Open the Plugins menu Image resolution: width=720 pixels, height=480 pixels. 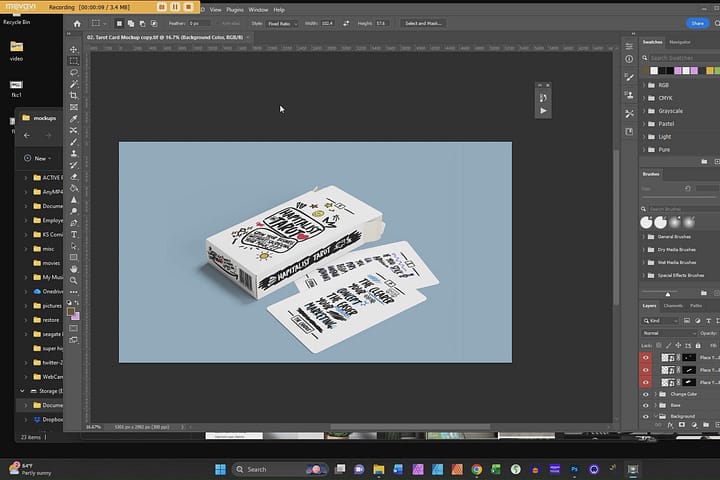pos(235,10)
